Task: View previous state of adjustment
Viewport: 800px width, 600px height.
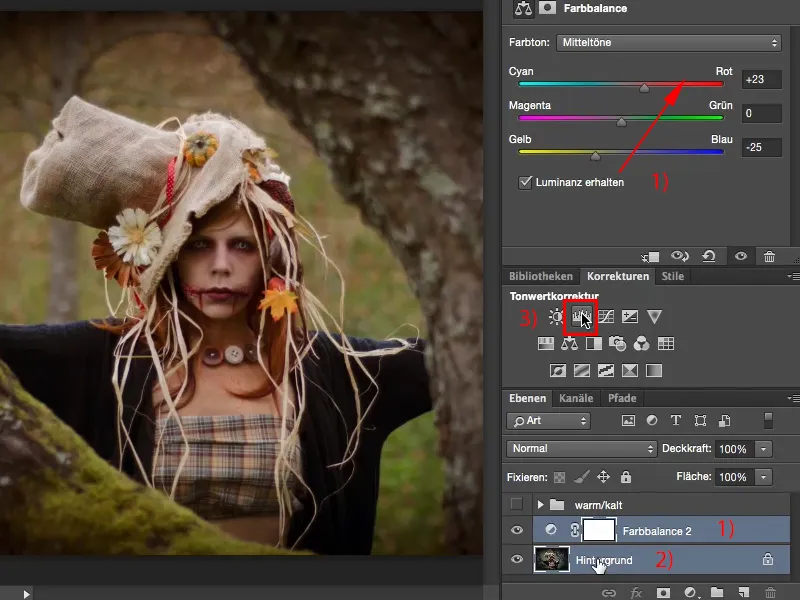Action: [680, 256]
